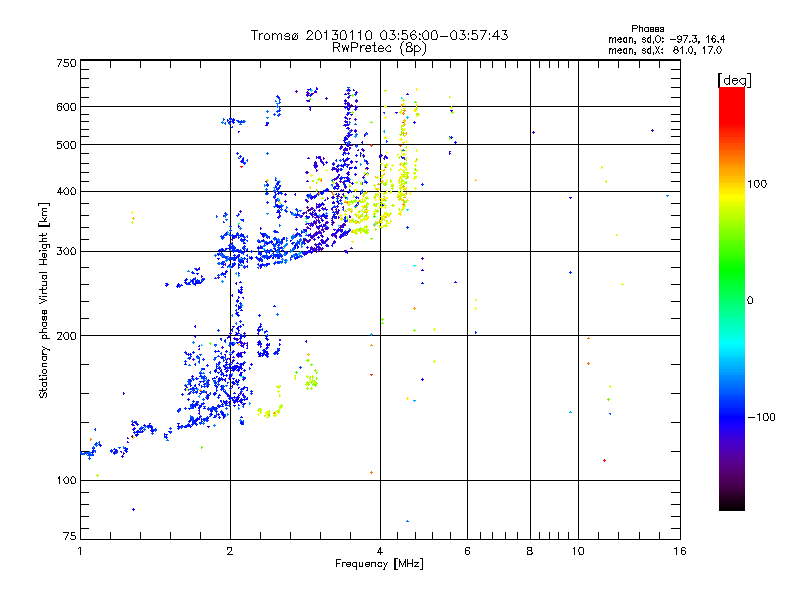Viewport: 800px width, 600px height.
Task: Click the 'Phases' header text
Action: click(x=647, y=29)
